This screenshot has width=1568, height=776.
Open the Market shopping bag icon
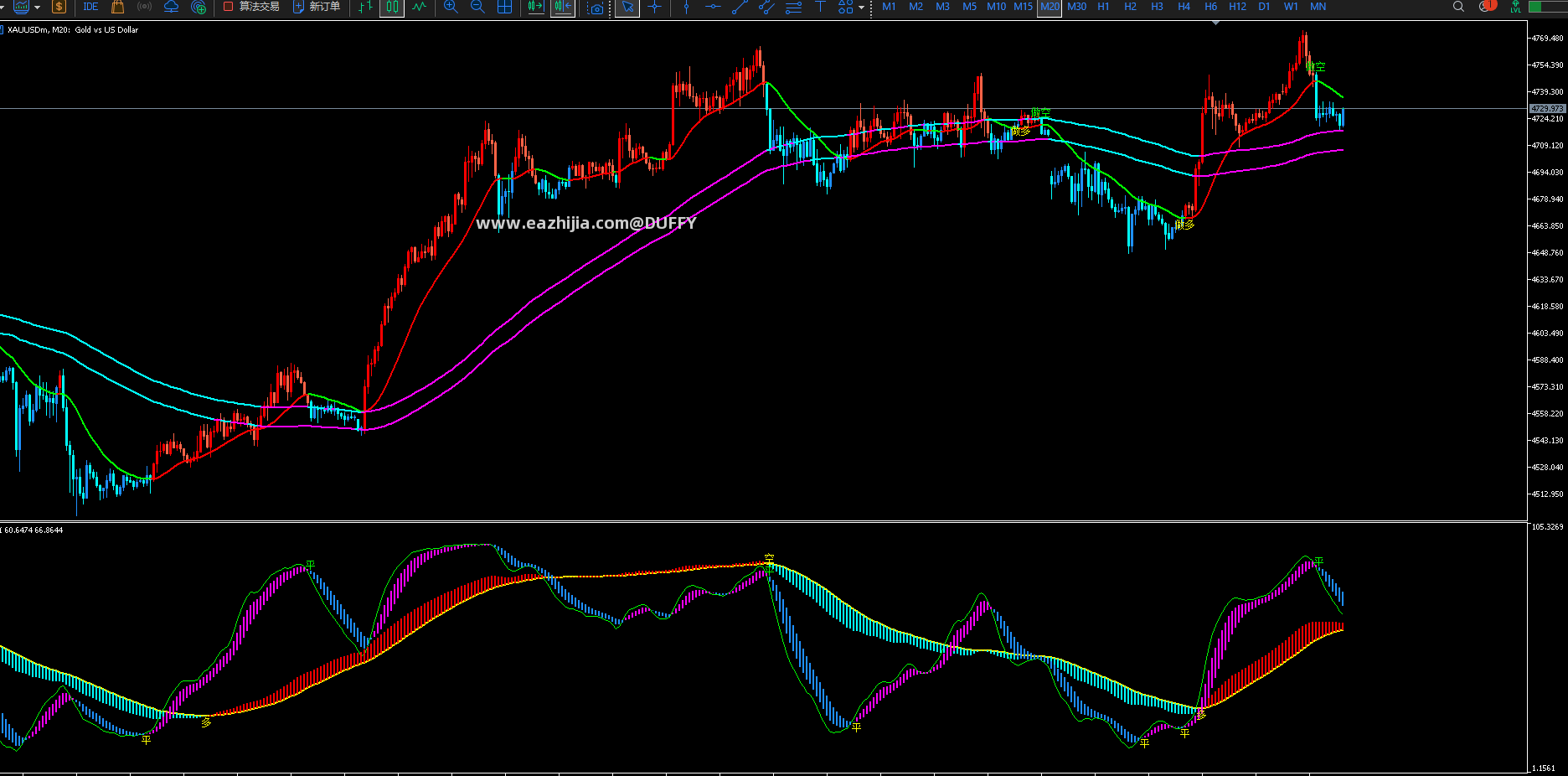coord(118,7)
